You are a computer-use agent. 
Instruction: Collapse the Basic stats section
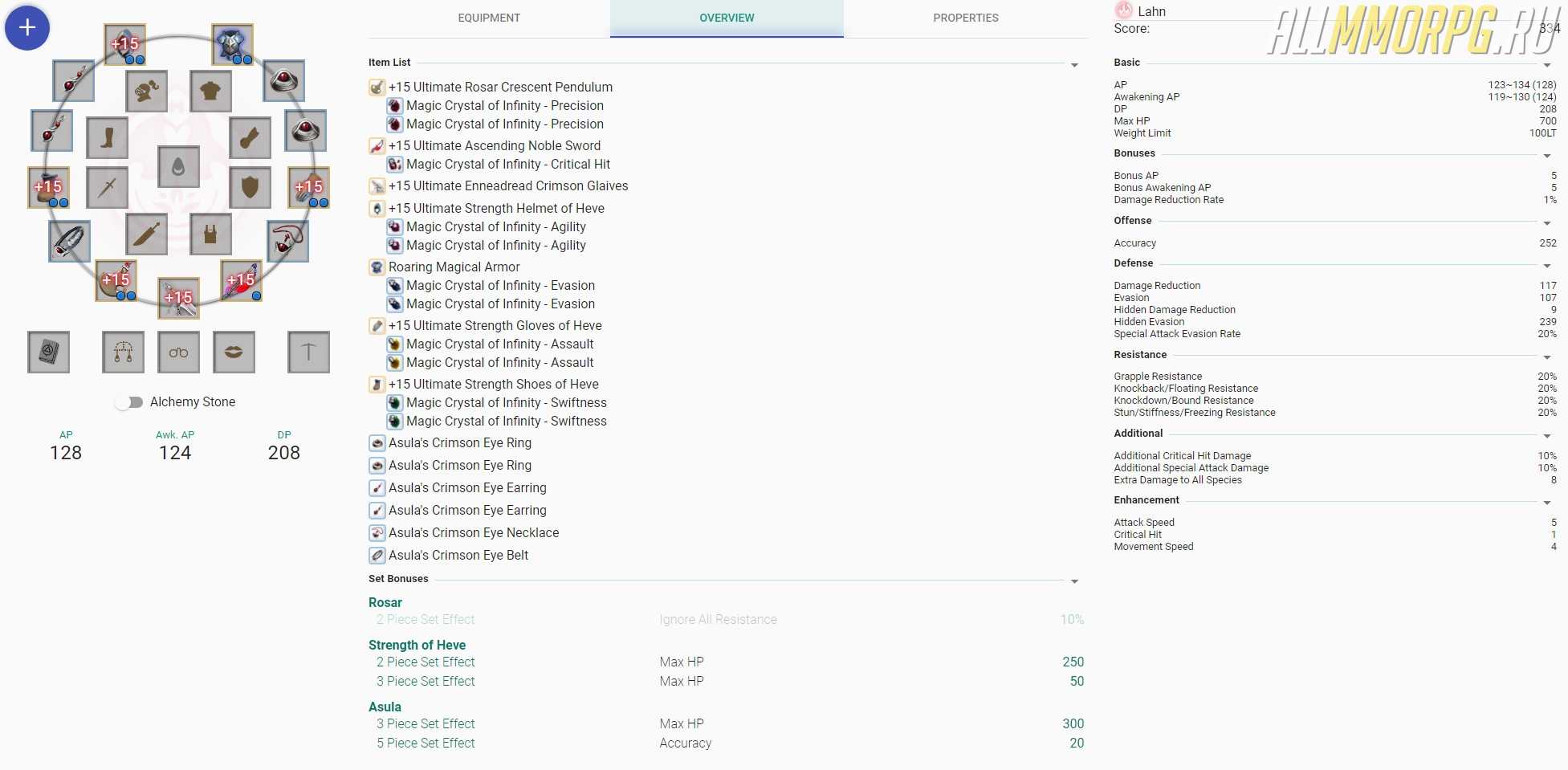coord(1547,64)
